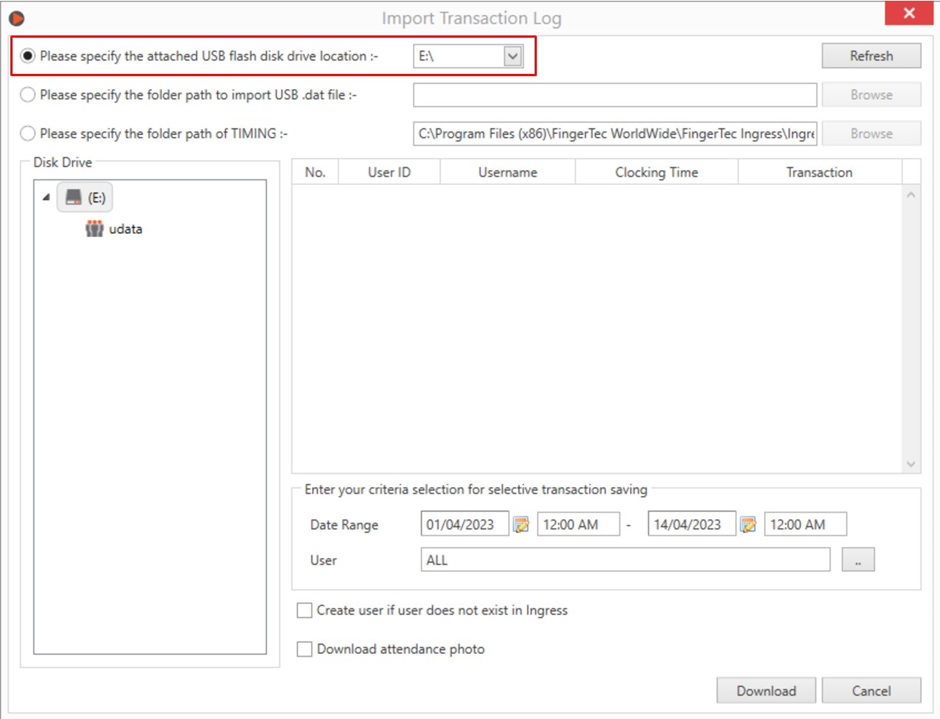Select the TIMING folder path radio option
The width and height of the screenshot is (940, 719).
(x=28, y=133)
